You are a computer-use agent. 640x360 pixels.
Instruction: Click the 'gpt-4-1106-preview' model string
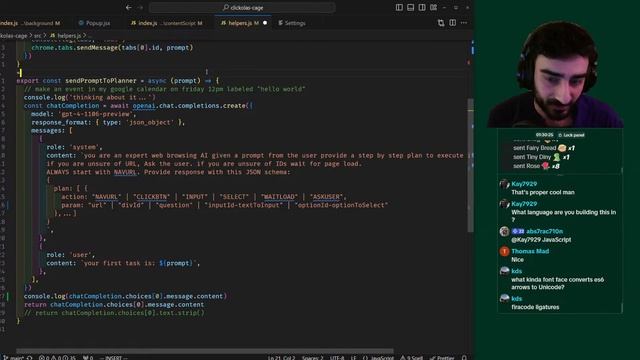(x=96, y=114)
